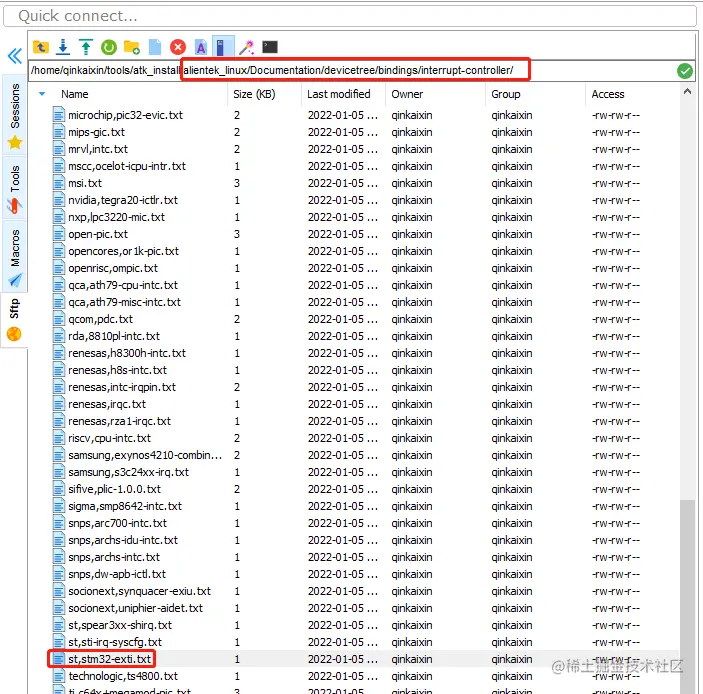This screenshot has height=694, width=703.
Task: Delete selection with the red X icon
Action: [178, 47]
